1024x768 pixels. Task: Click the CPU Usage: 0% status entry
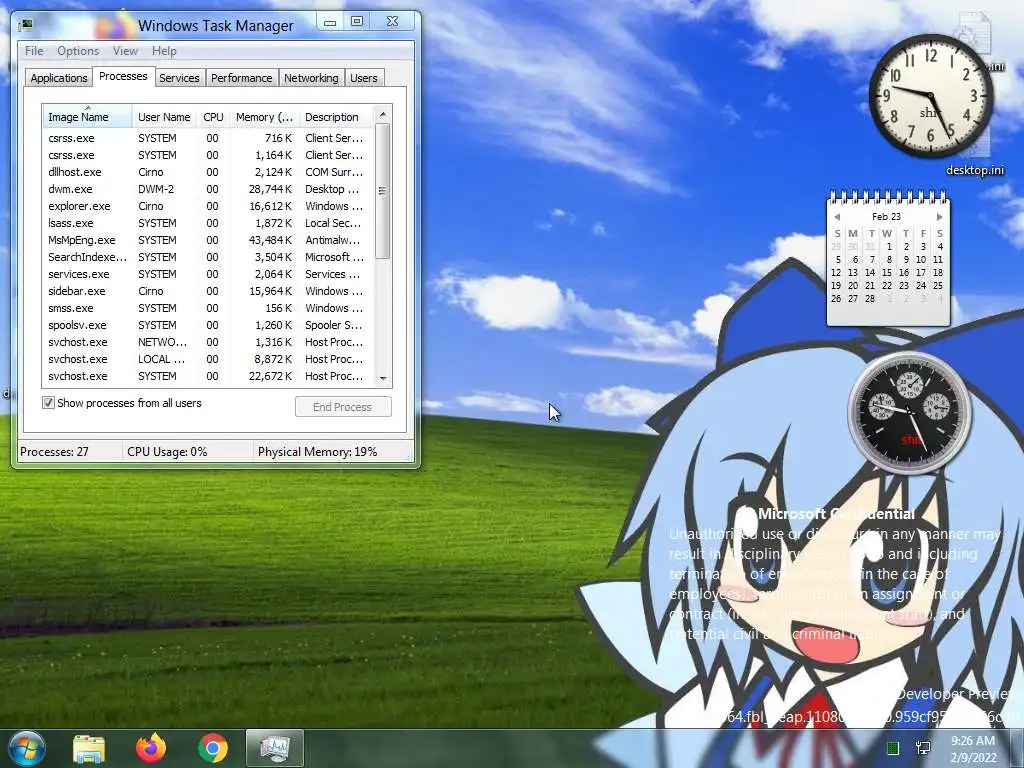coord(188,451)
